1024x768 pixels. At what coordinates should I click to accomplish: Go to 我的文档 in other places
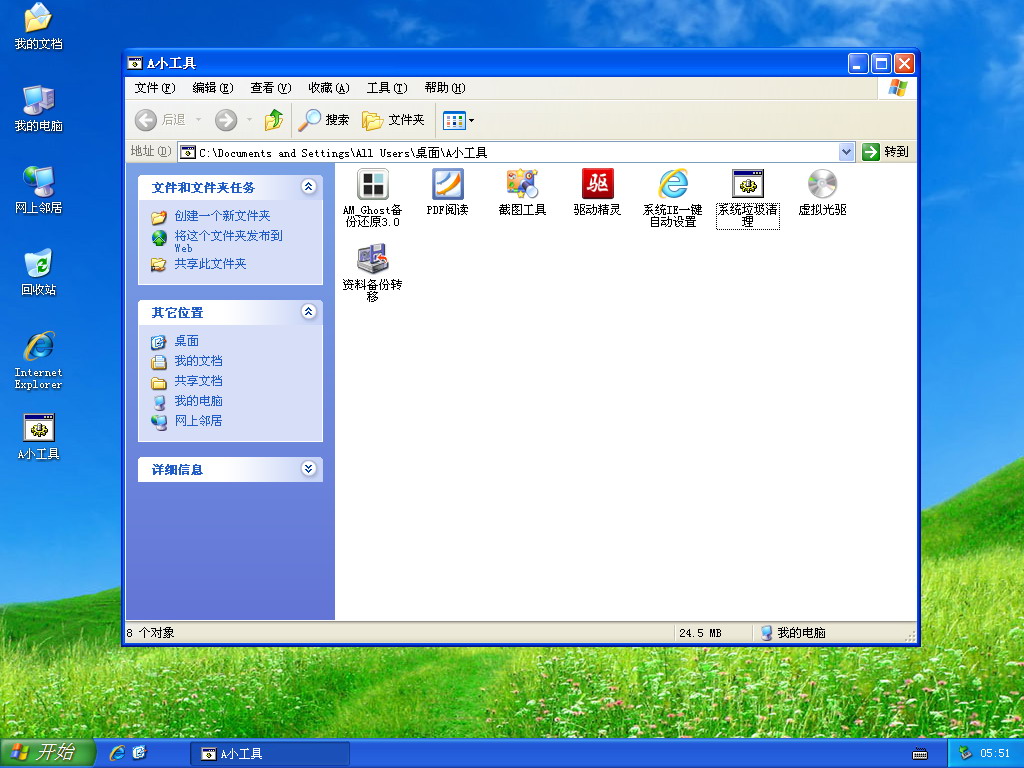pyautogui.click(x=199, y=361)
